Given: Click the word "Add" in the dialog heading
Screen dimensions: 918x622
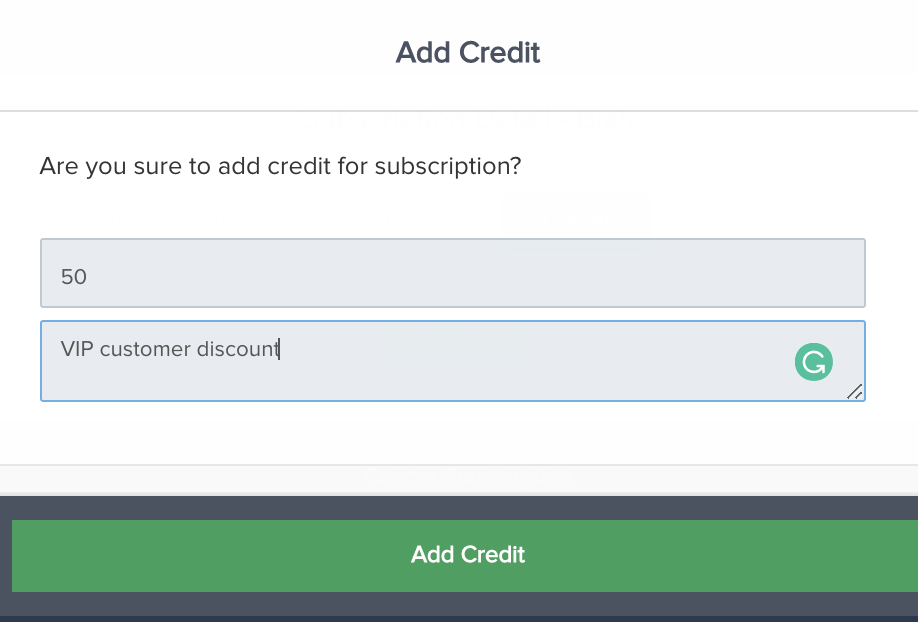Looking at the screenshot, I should (423, 52).
